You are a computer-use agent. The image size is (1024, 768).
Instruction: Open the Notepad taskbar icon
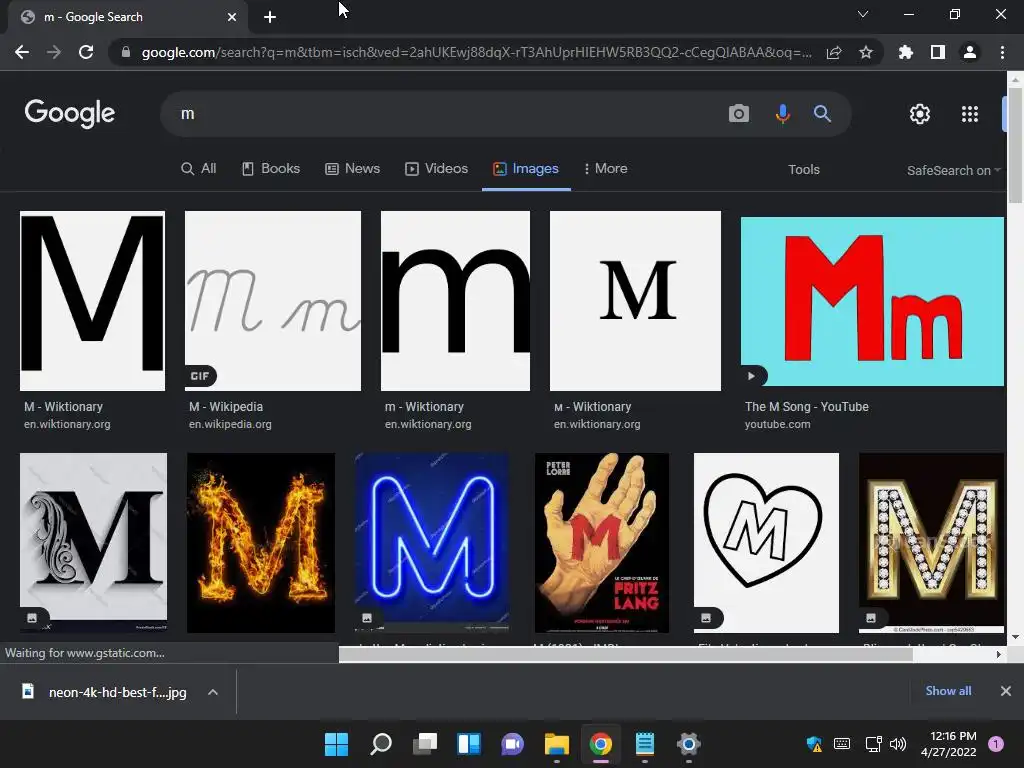click(x=645, y=743)
